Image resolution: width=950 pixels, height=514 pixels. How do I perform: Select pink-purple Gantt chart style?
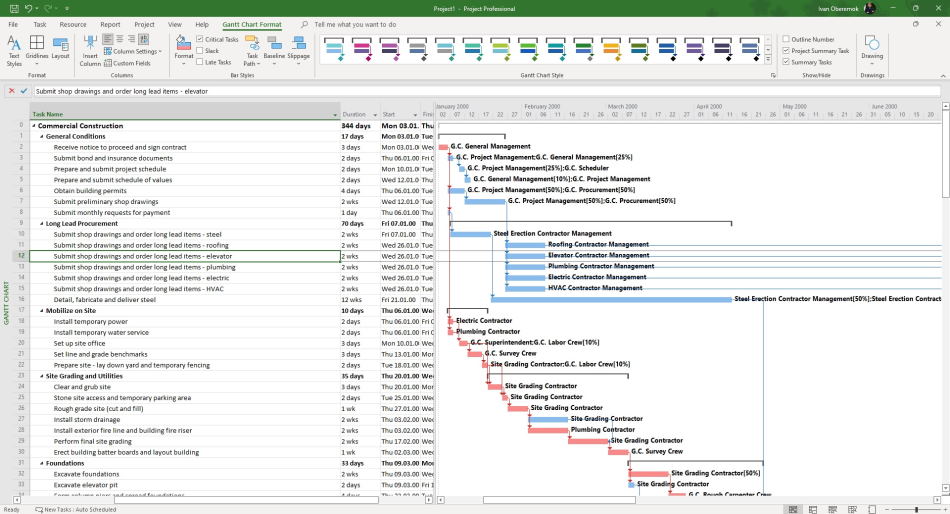(362, 50)
